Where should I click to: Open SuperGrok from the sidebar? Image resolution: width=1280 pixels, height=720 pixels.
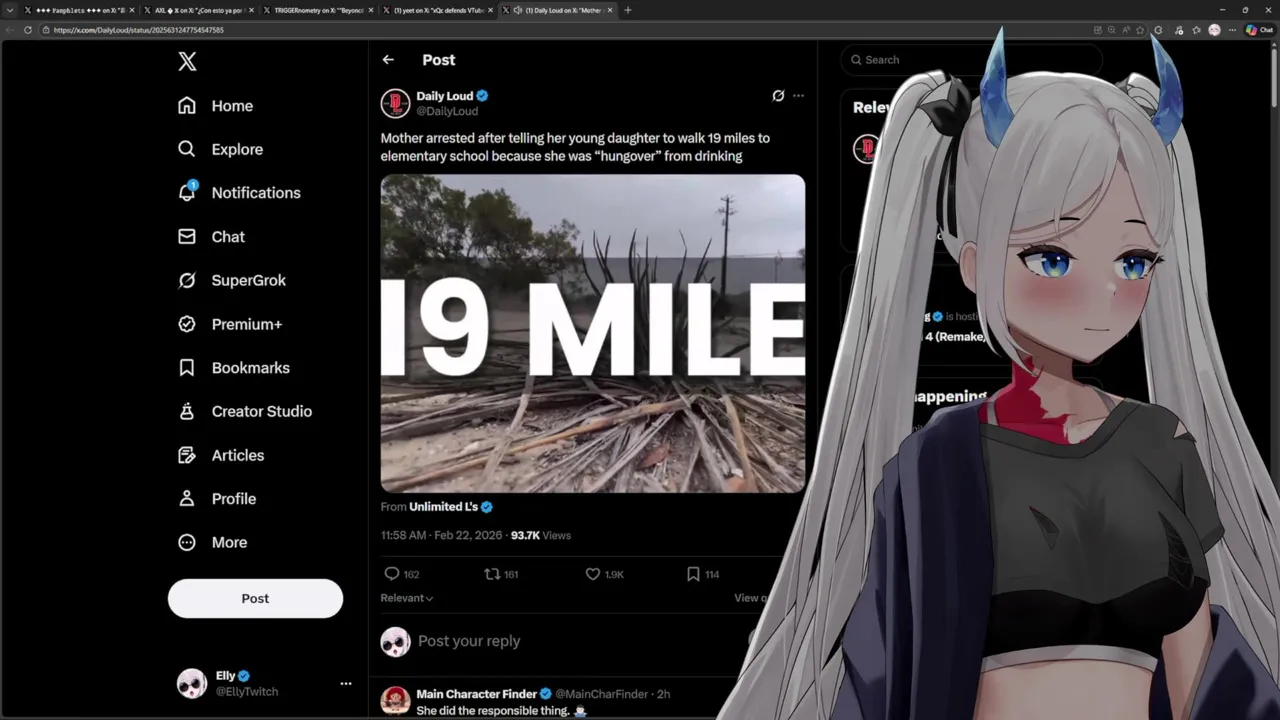point(232,280)
